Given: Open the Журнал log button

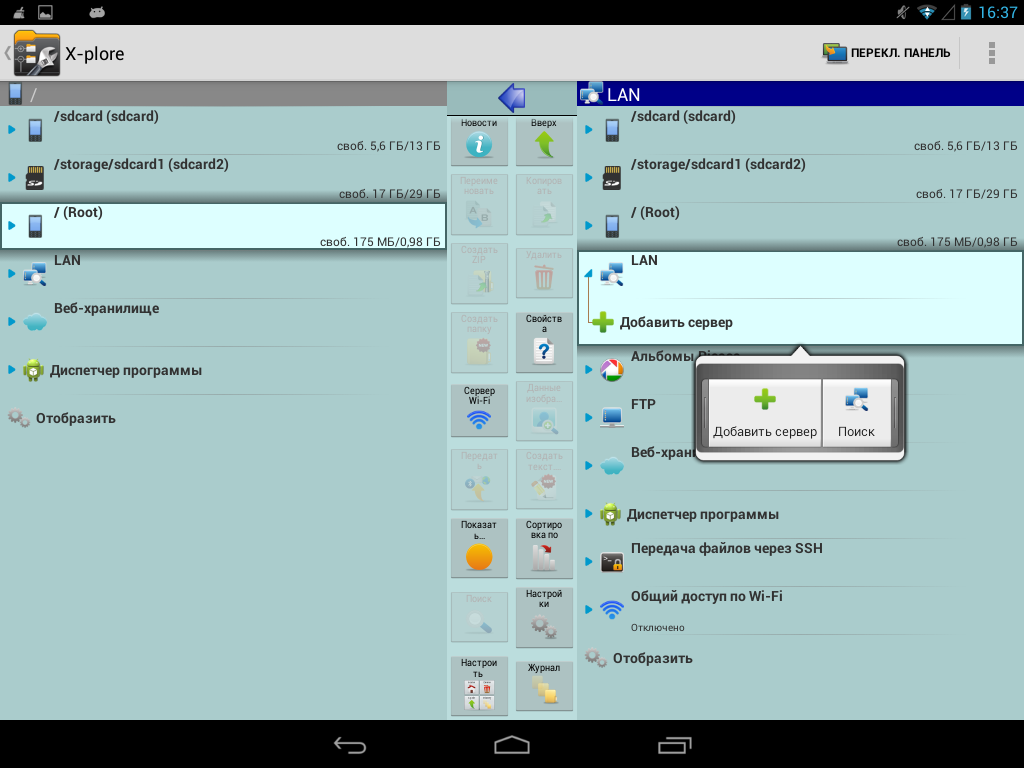Looking at the screenshot, I should (544, 686).
